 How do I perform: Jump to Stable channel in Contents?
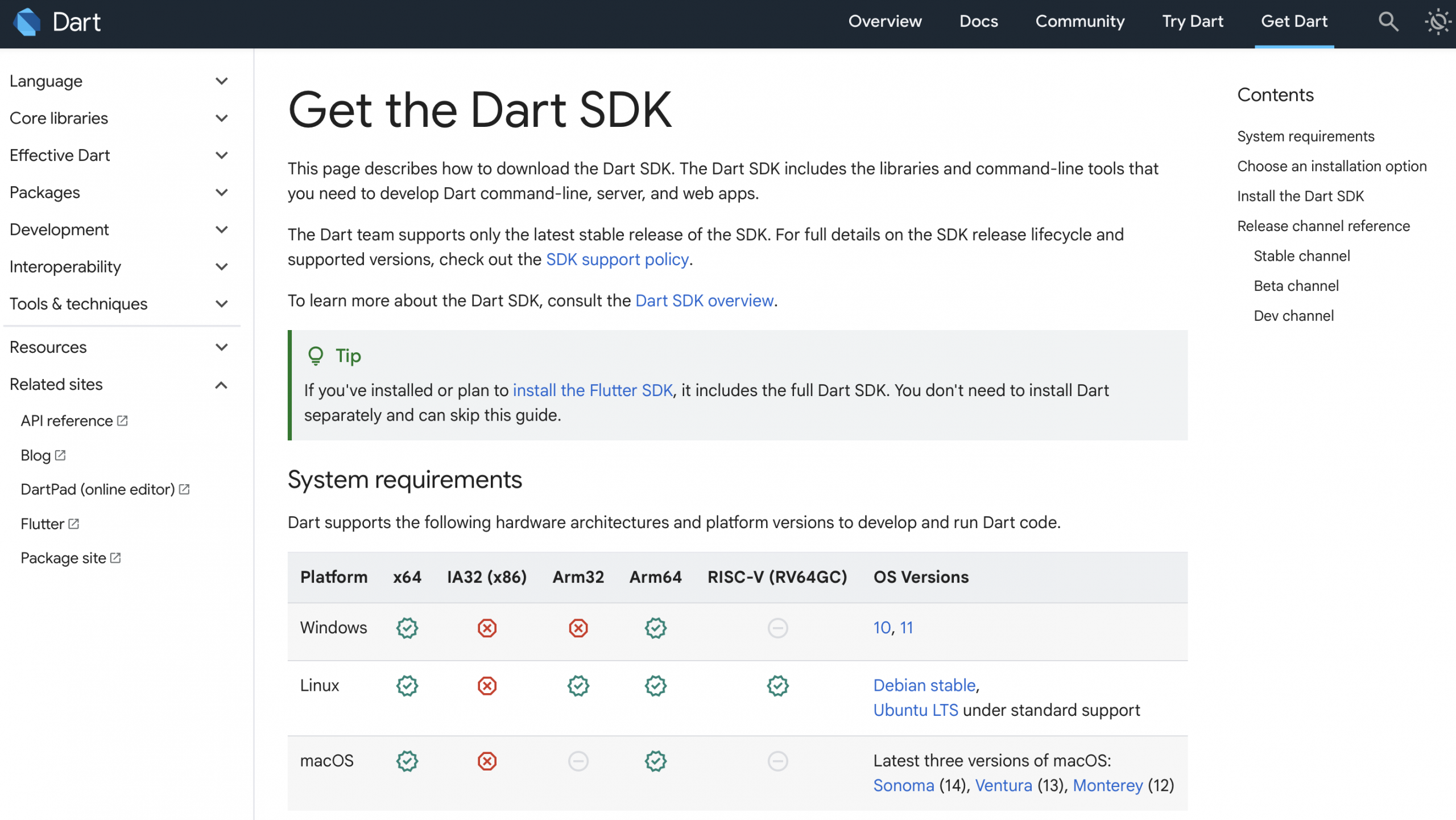click(1301, 256)
